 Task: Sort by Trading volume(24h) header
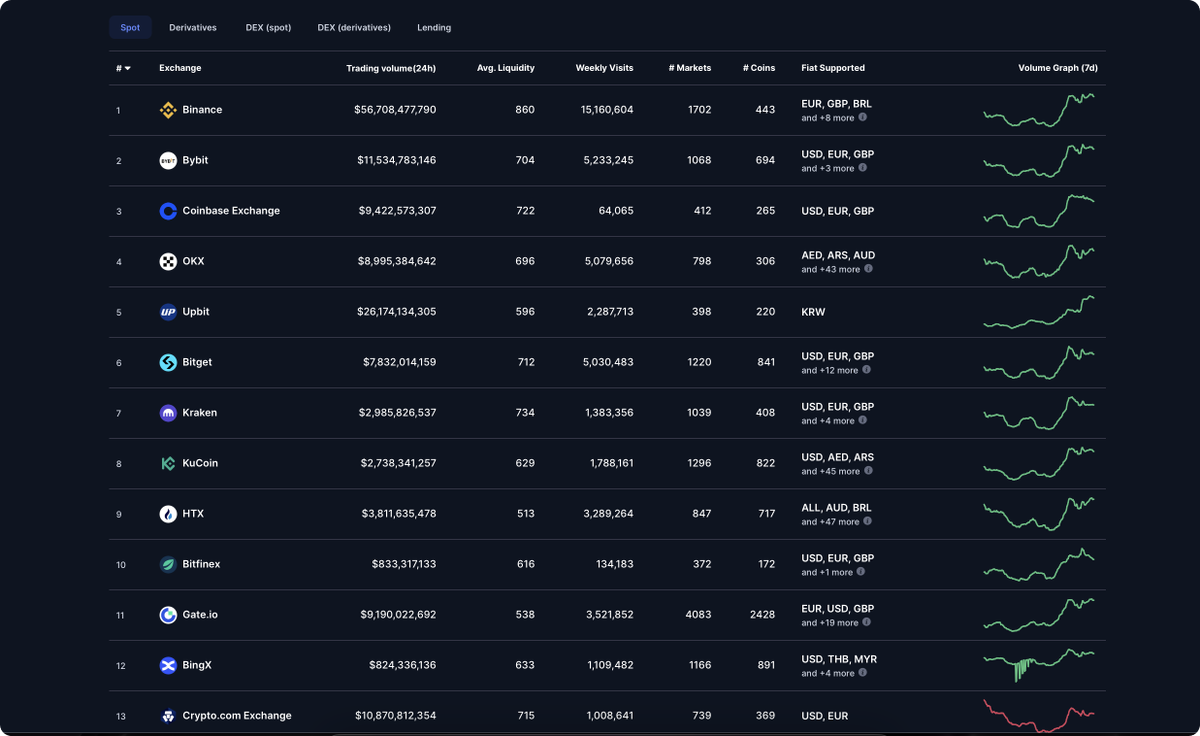click(391, 68)
